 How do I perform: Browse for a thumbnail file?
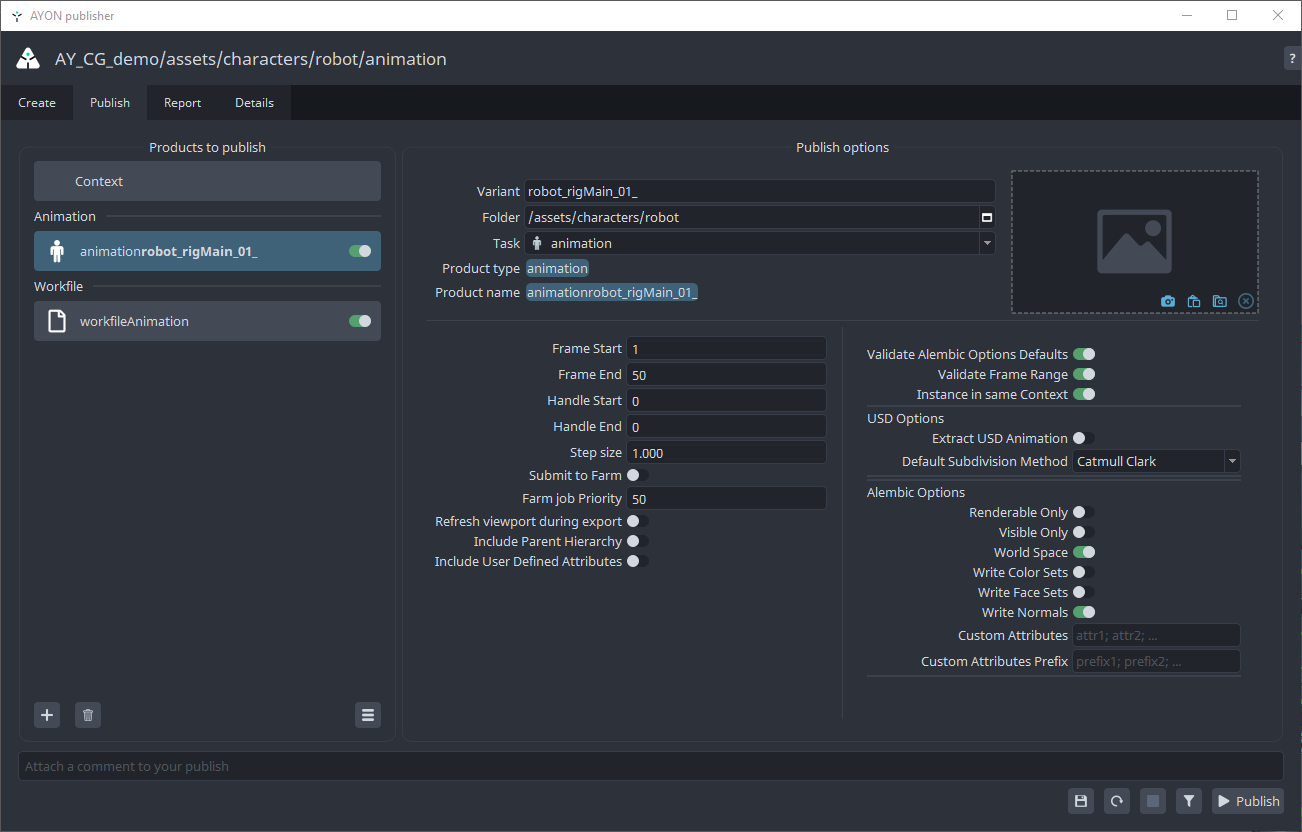tap(1219, 301)
